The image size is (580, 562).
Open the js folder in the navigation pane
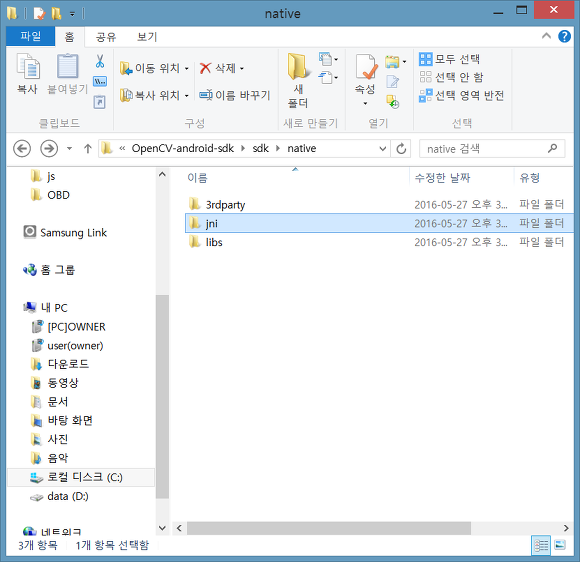click(x=43, y=176)
